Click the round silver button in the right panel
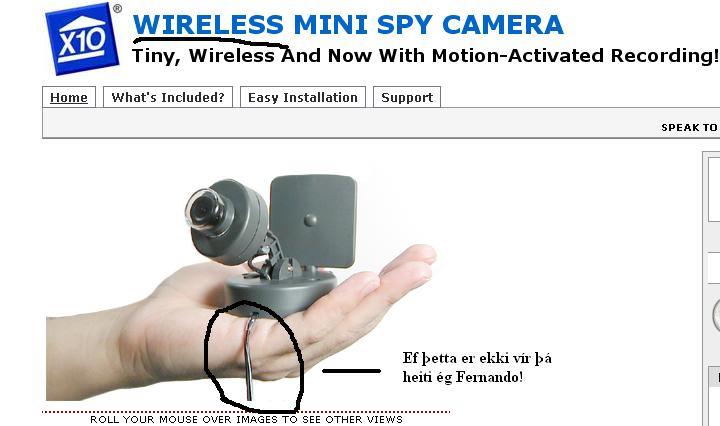Viewport: 720px width, 426px height. (716, 314)
